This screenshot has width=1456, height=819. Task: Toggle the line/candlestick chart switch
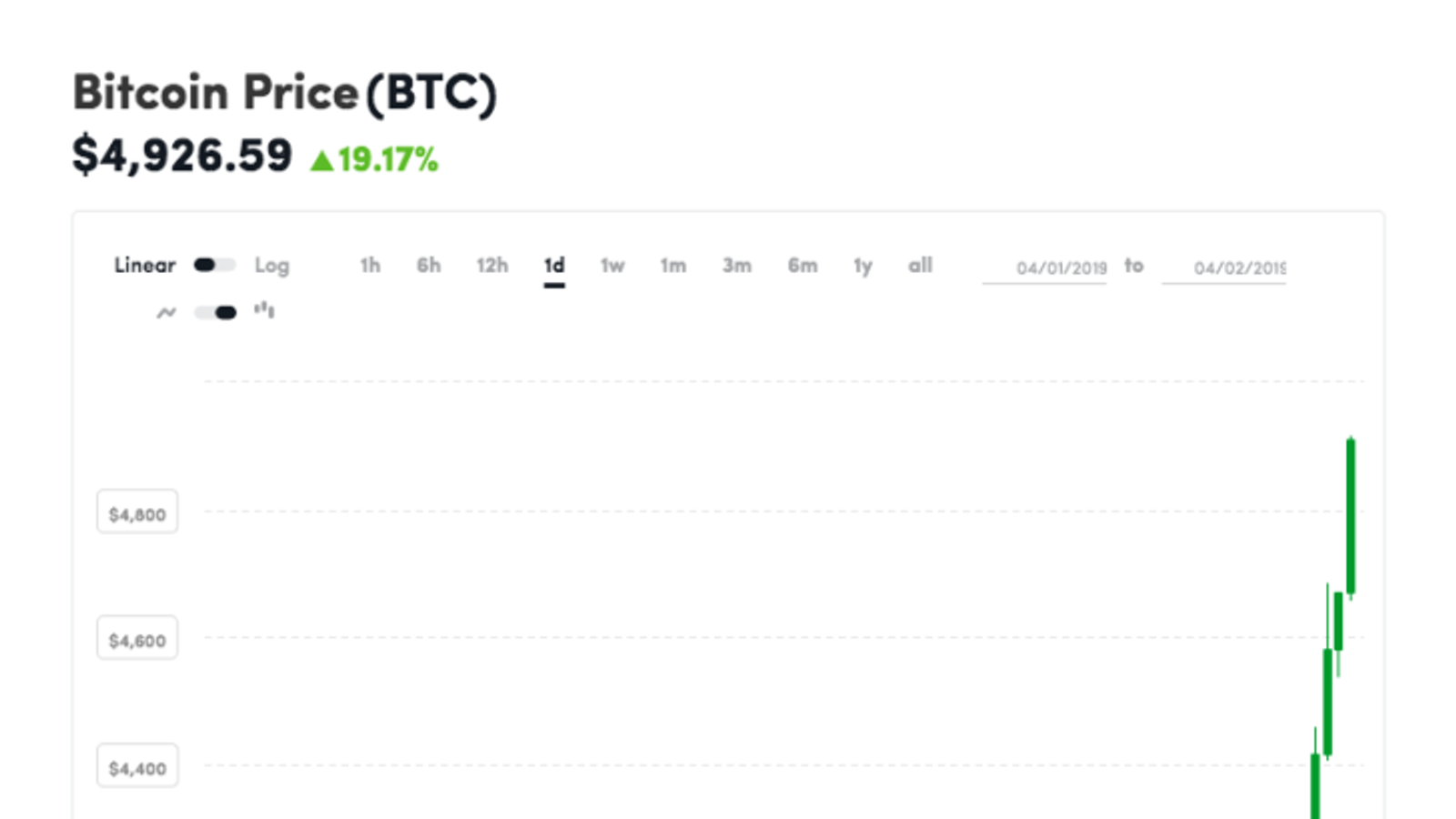click(215, 313)
